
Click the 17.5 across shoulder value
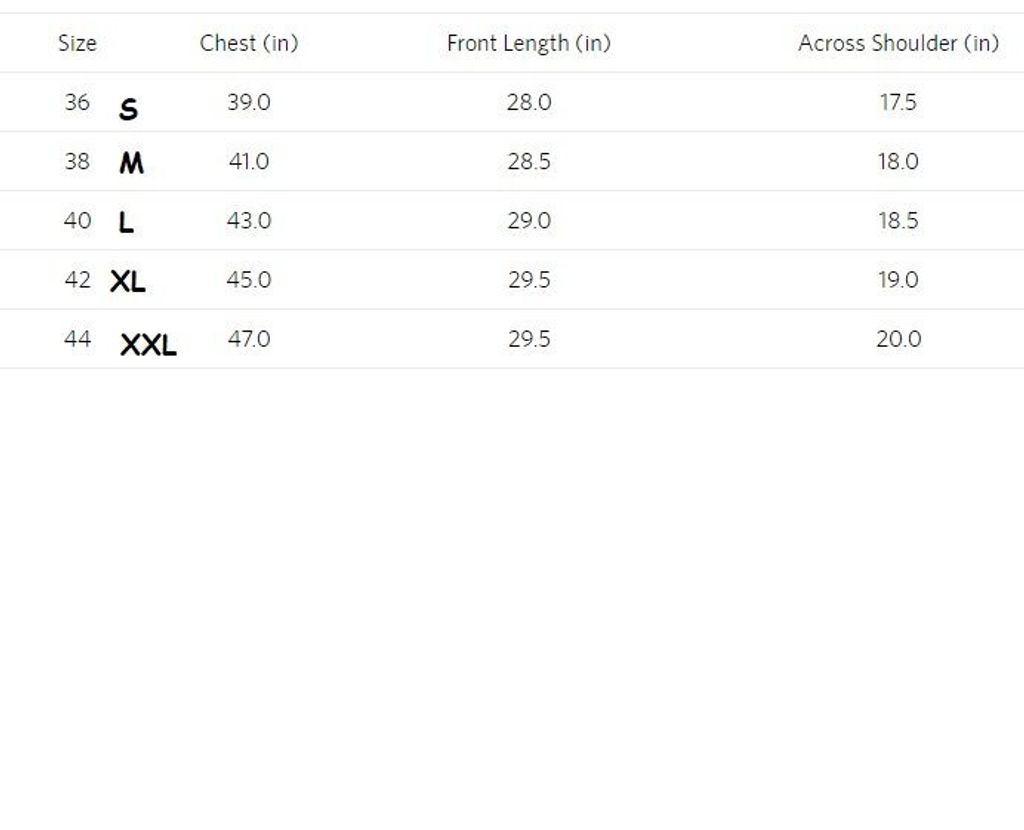click(898, 102)
